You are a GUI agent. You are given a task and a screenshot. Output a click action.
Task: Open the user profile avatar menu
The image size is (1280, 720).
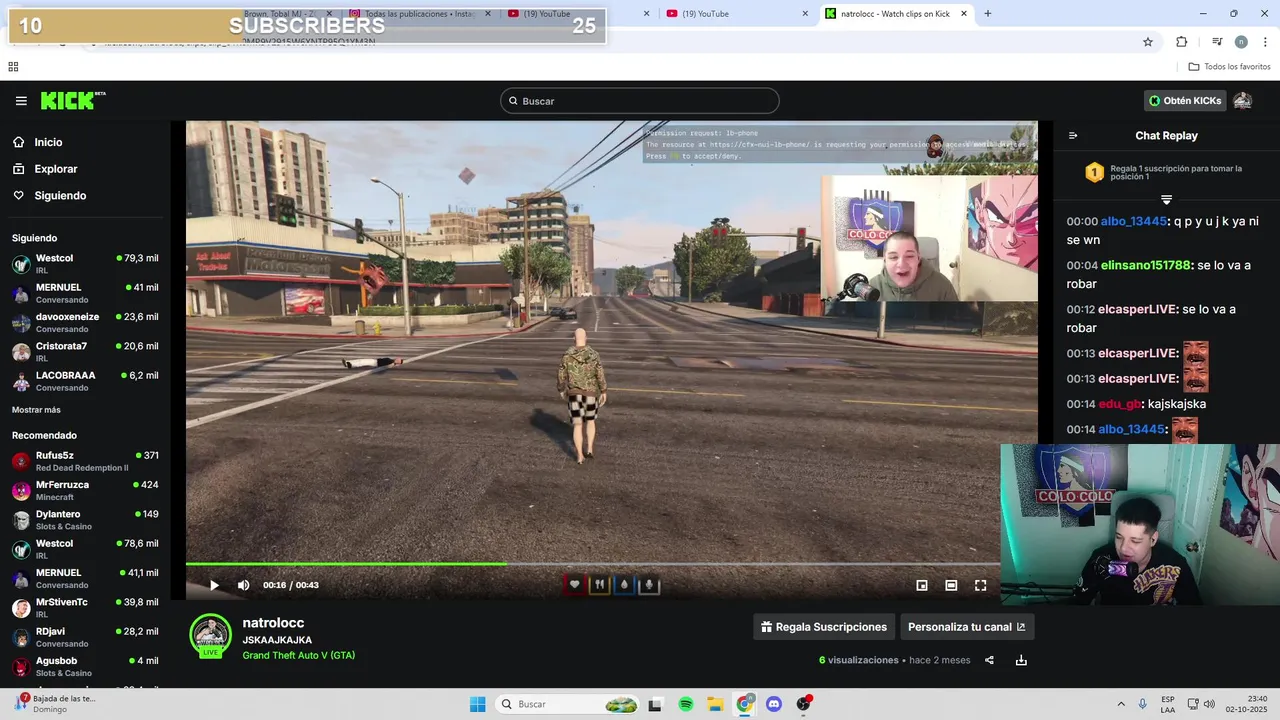[1242, 101]
